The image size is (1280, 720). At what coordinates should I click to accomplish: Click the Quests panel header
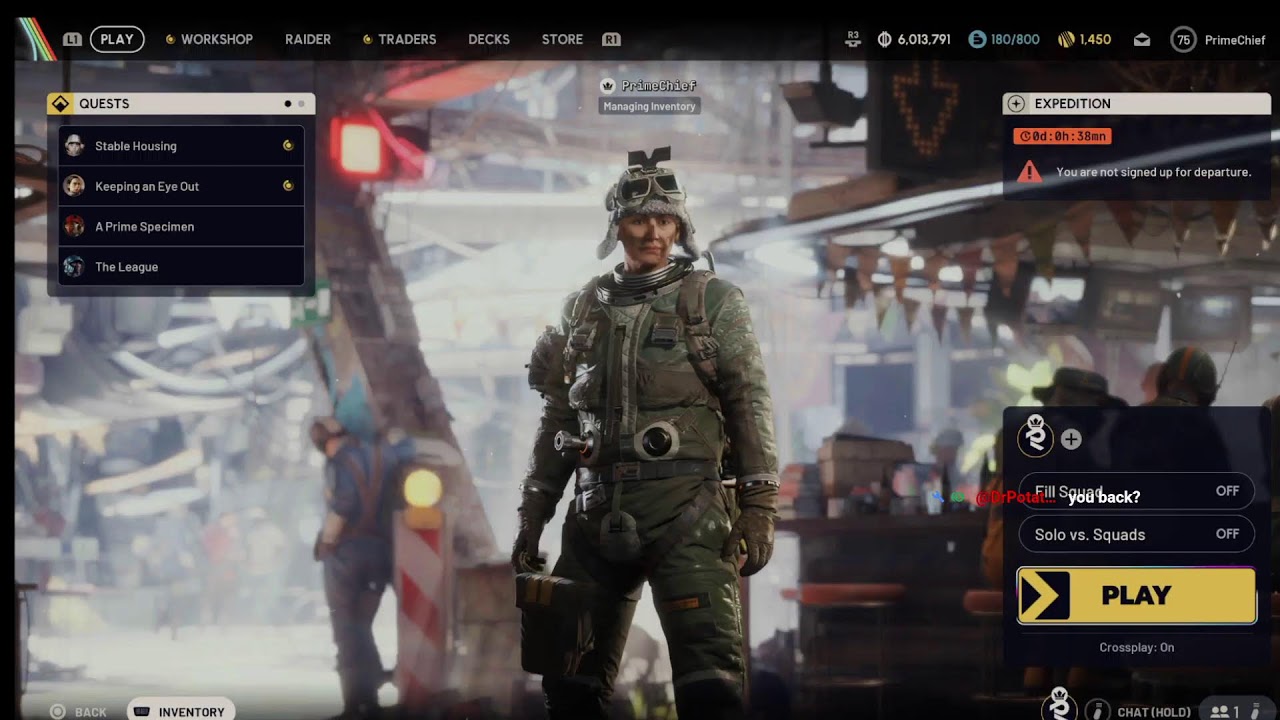coord(181,104)
